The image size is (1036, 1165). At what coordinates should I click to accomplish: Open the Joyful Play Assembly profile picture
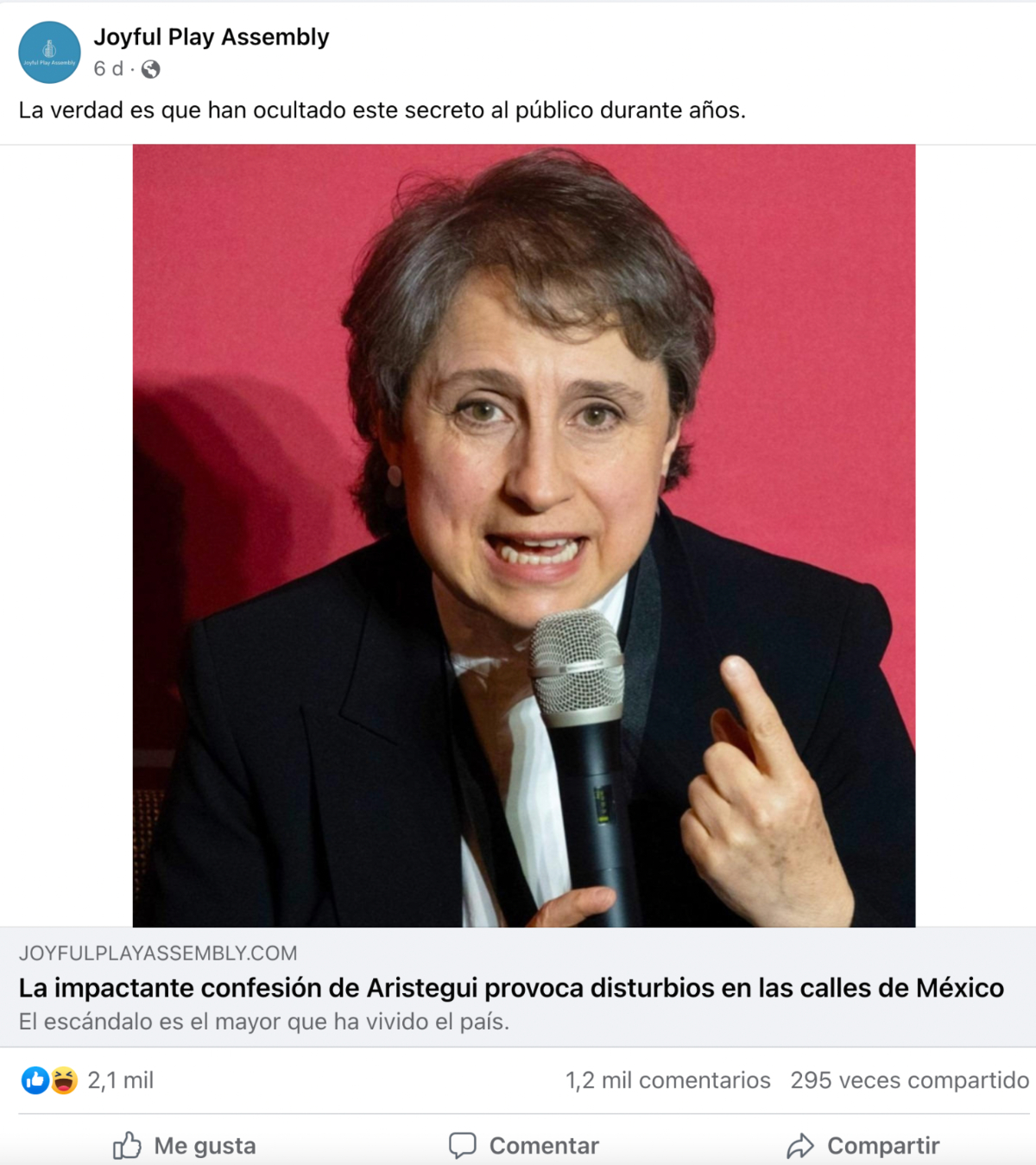49,53
